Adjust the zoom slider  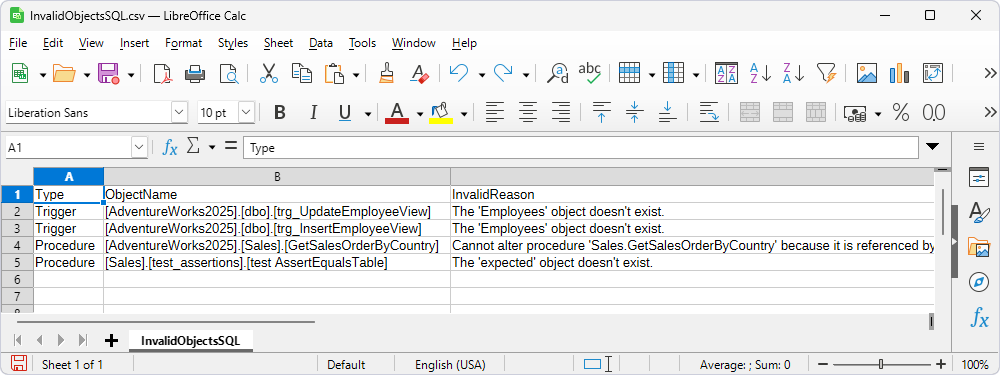(x=881, y=365)
